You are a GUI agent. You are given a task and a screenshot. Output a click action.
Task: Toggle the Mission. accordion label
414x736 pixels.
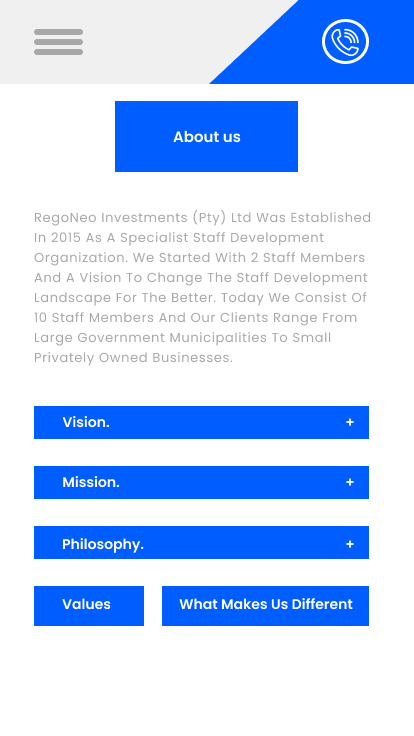[x=91, y=483]
